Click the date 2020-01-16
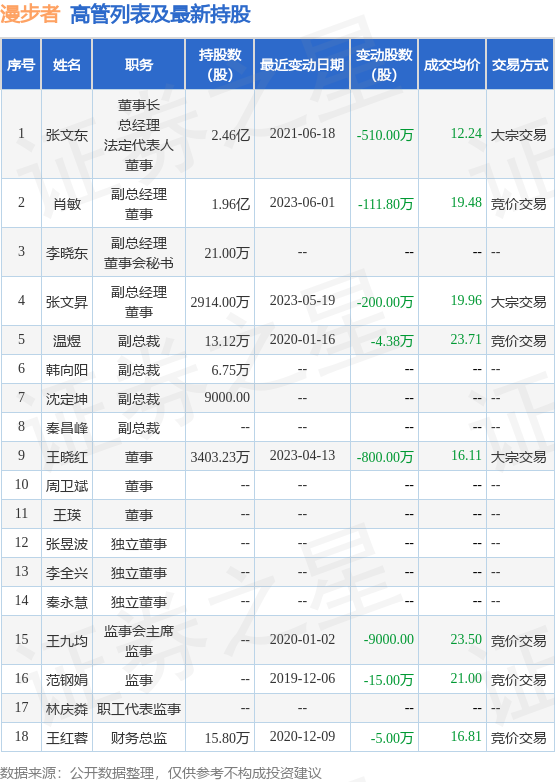555x782 pixels. tap(302, 339)
